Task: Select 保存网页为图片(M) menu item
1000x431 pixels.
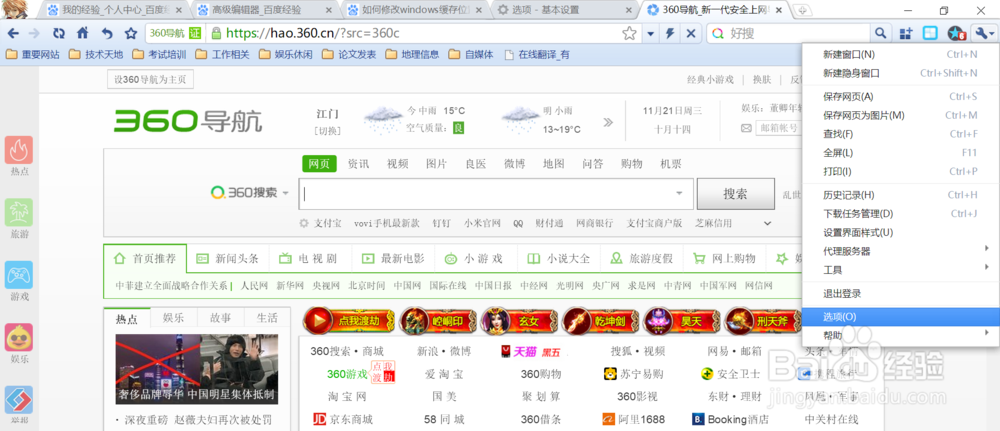Action: click(901, 115)
